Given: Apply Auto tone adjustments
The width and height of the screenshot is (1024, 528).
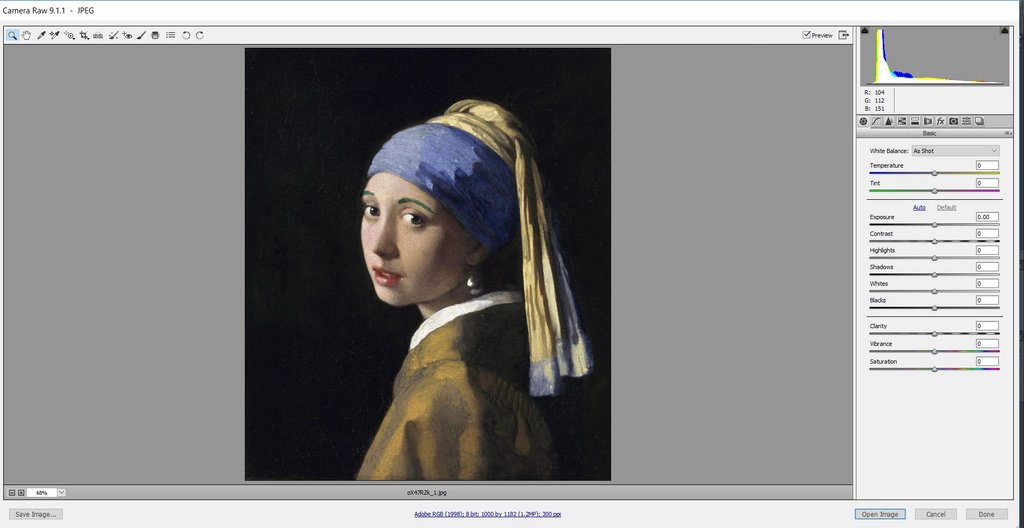Looking at the screenshot, I should point(919,207).
